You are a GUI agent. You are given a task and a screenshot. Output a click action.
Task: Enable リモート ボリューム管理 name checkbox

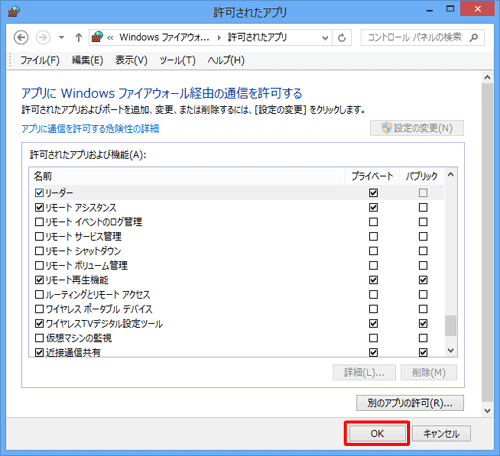coord(39,265)
